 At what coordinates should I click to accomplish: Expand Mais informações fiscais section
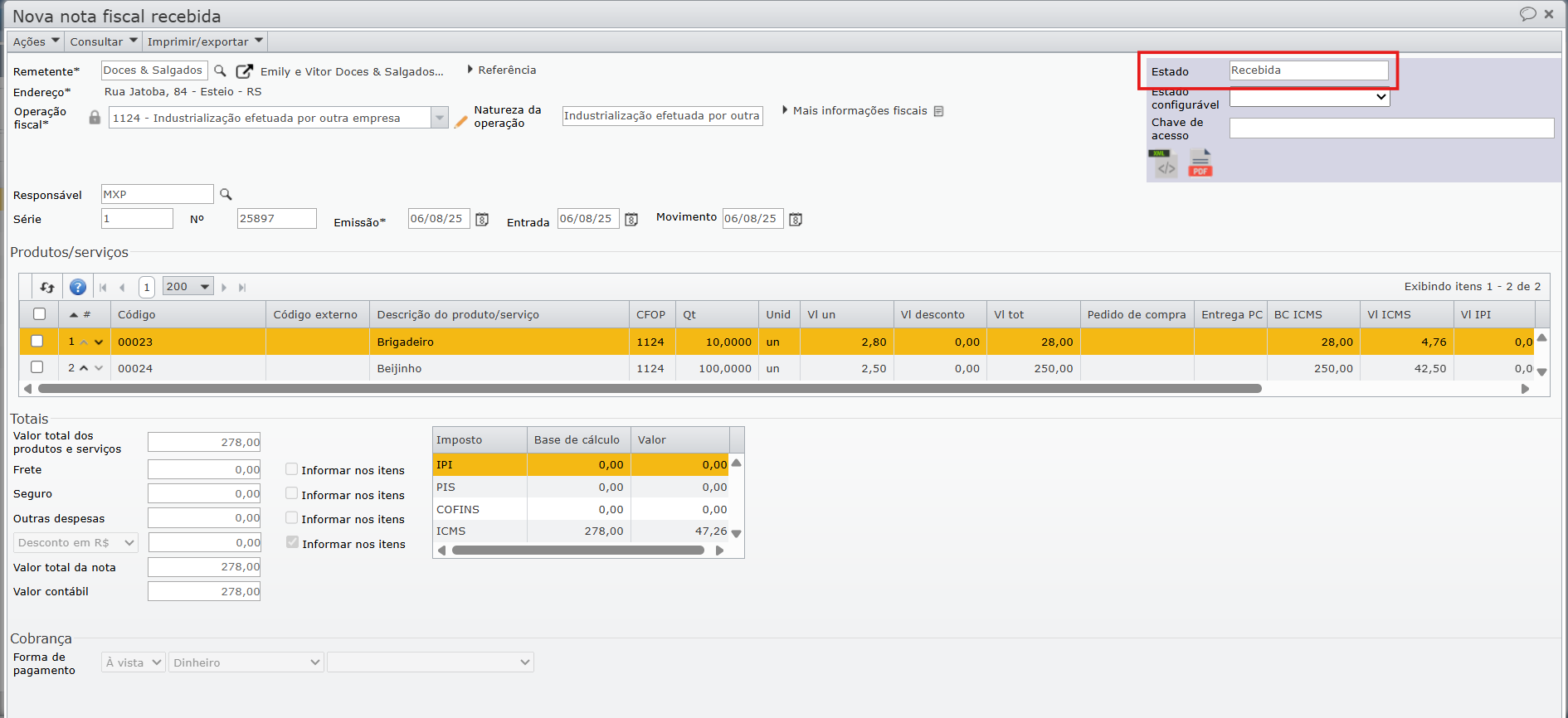[859, 111]
